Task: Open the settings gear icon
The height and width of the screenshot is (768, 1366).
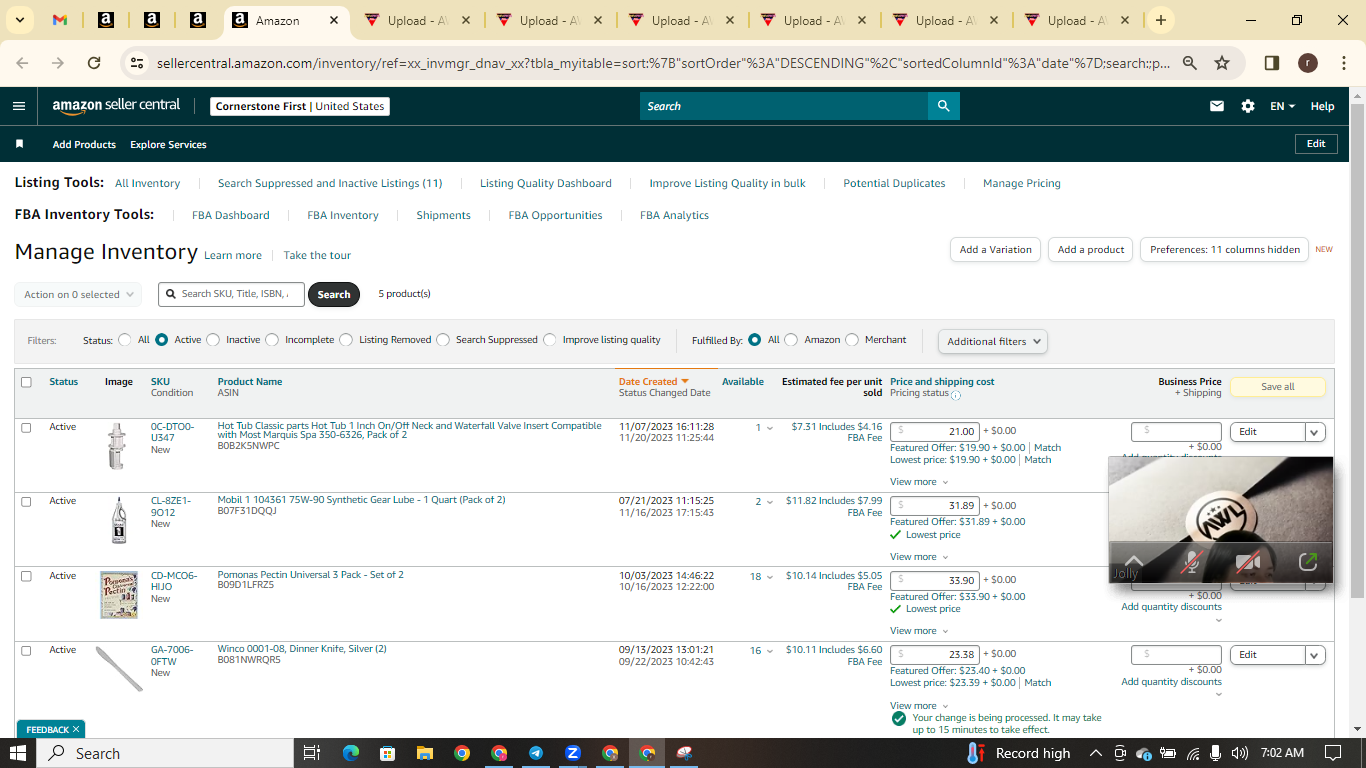Action: pyautogui.click(x=1248, y=106)
